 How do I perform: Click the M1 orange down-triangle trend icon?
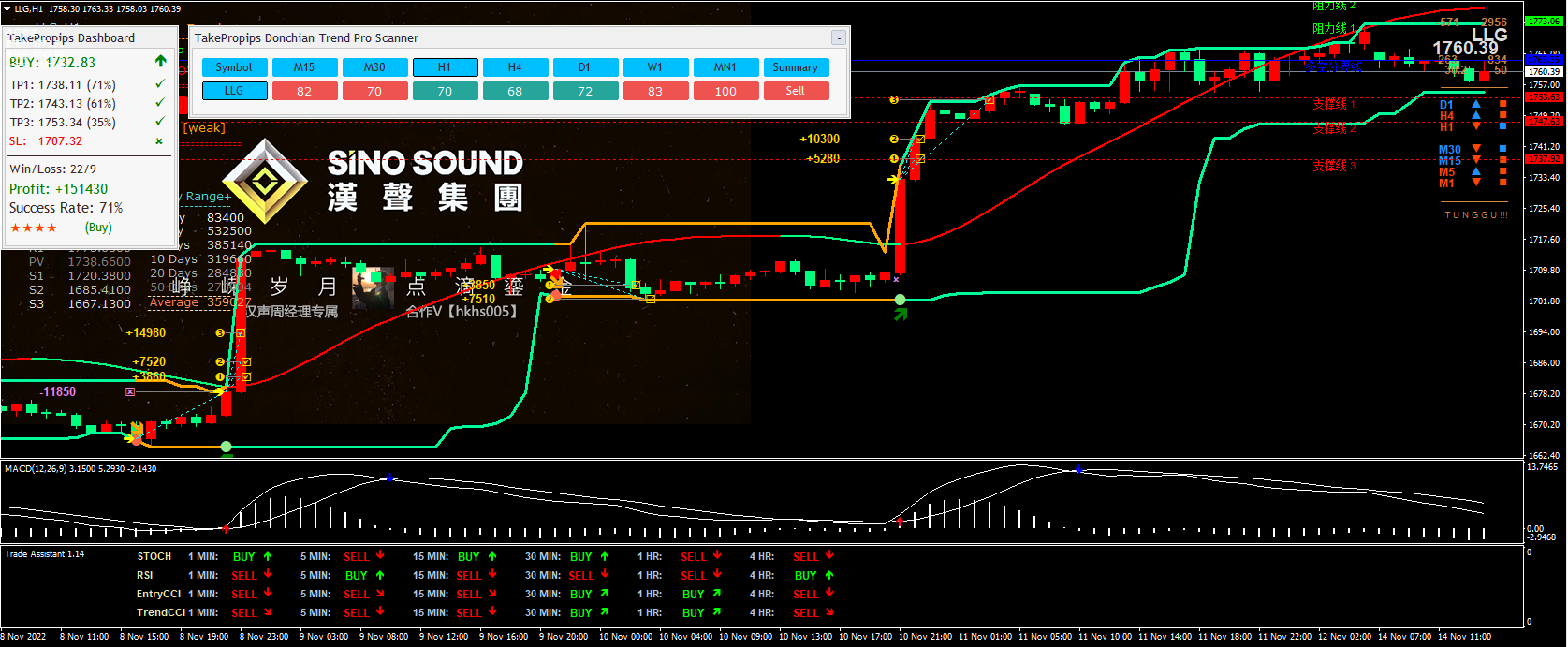pyautogui.click(x=1476, y=183)
